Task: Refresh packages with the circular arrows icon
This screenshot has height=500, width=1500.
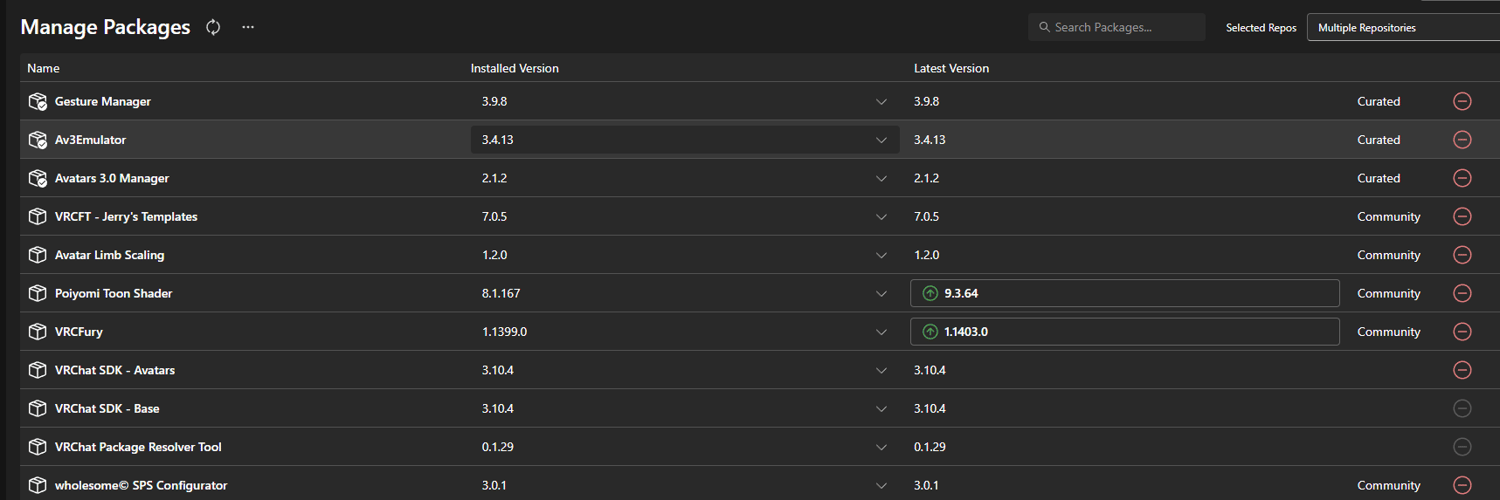Action: tap(213, 27)
